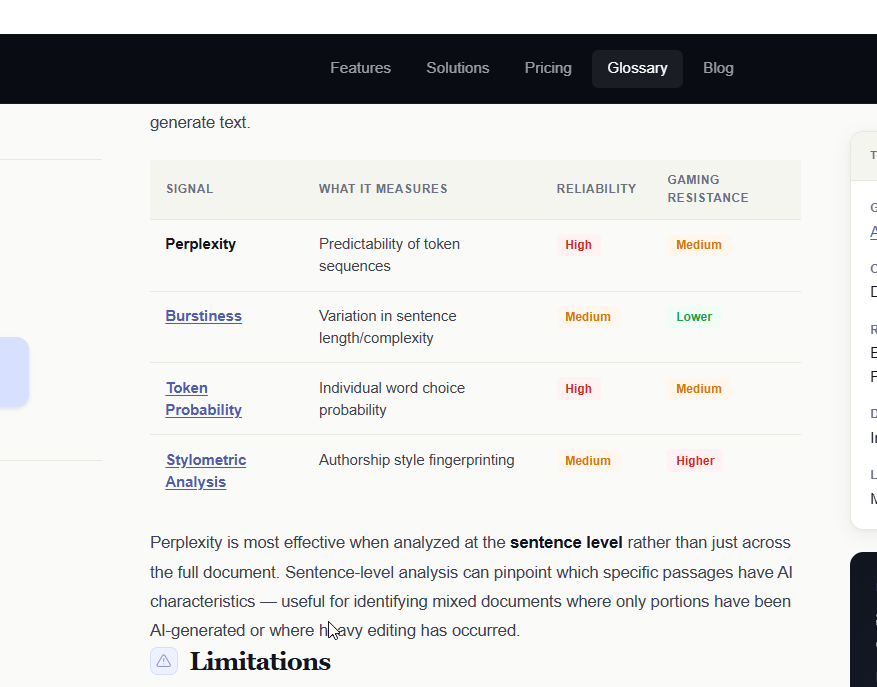Click the High reliability badge for Perplexity
877x687 pixels.
[578, 245]
